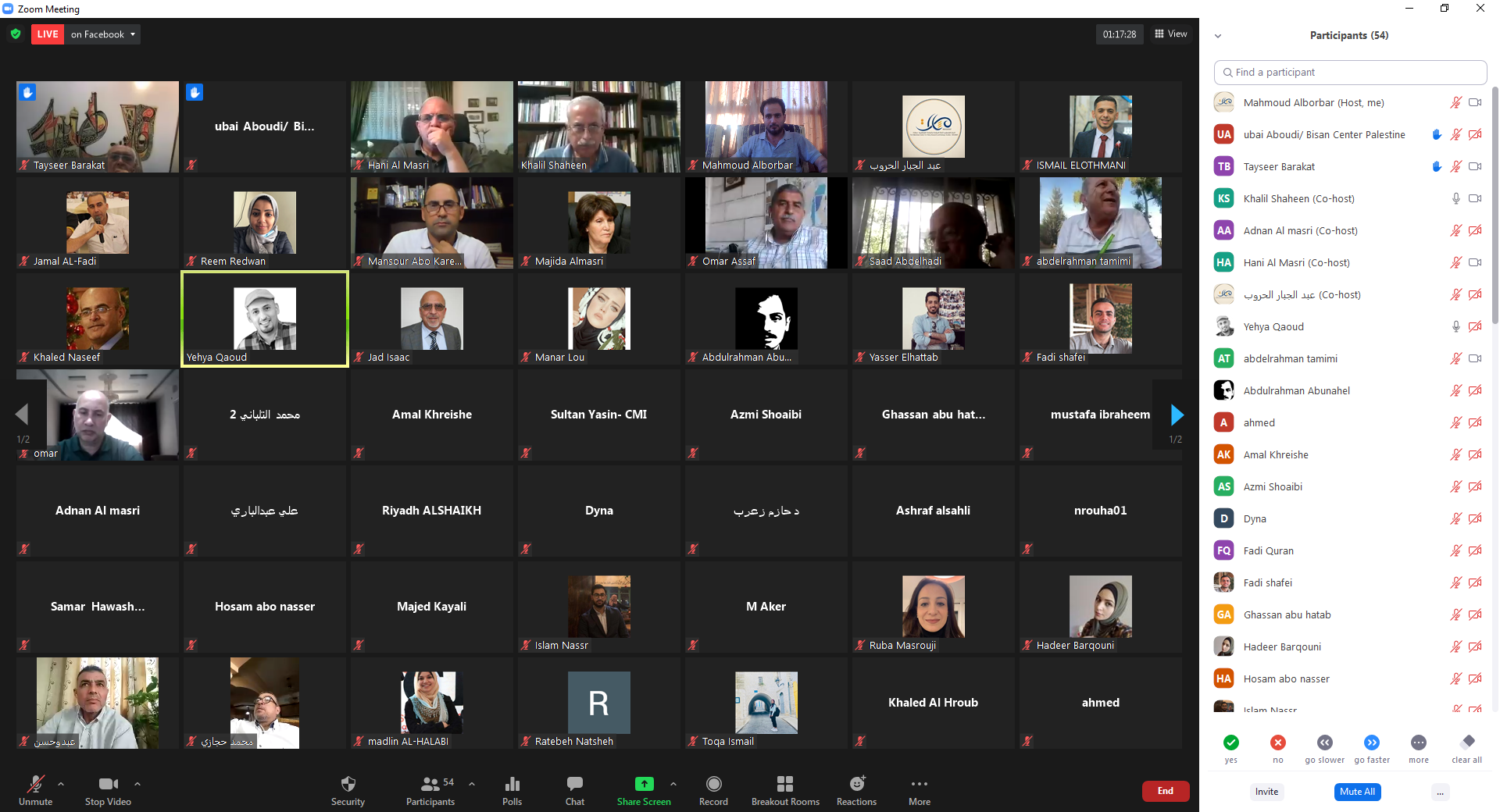The image size is (1500, 812).
Task: Open the View layout menu
Action: tap(1171, 34)
